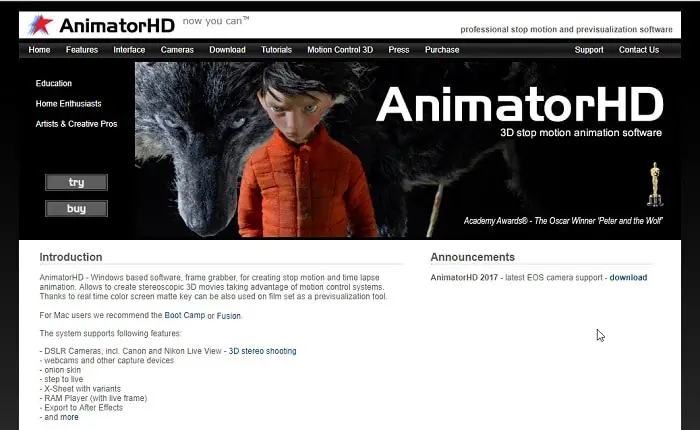
Task: Go to the Interface page
Action: coord(129,50)
